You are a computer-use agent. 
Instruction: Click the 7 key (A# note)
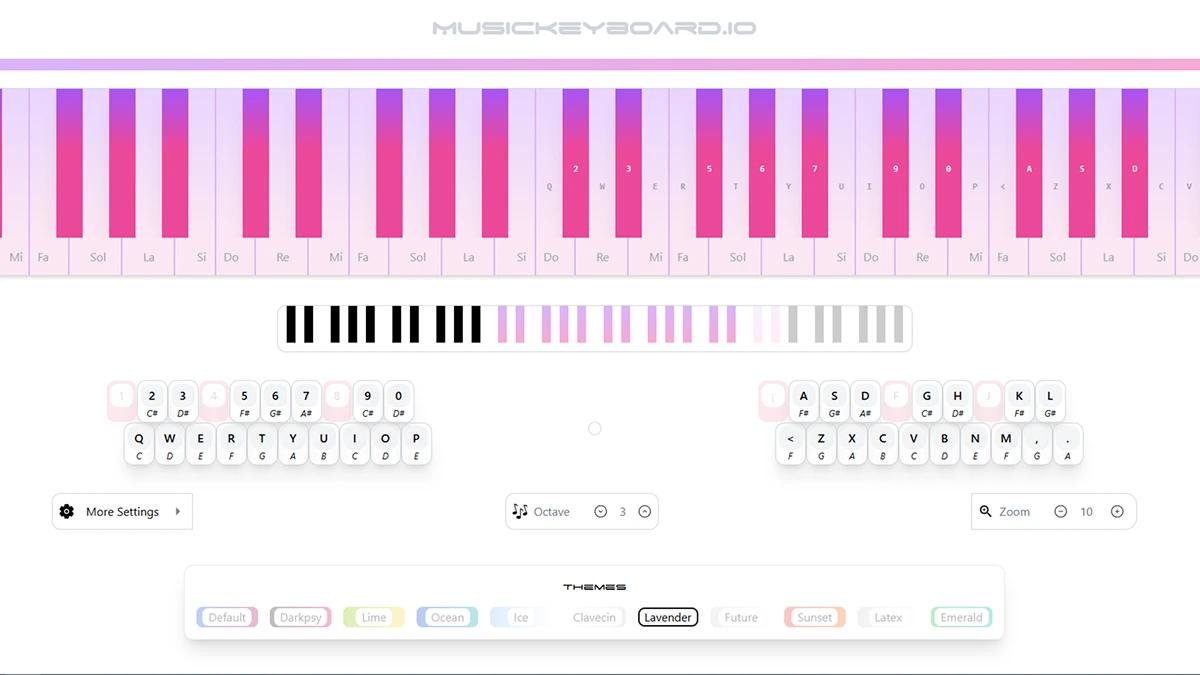pyautogui.click(x=306, y=401)
